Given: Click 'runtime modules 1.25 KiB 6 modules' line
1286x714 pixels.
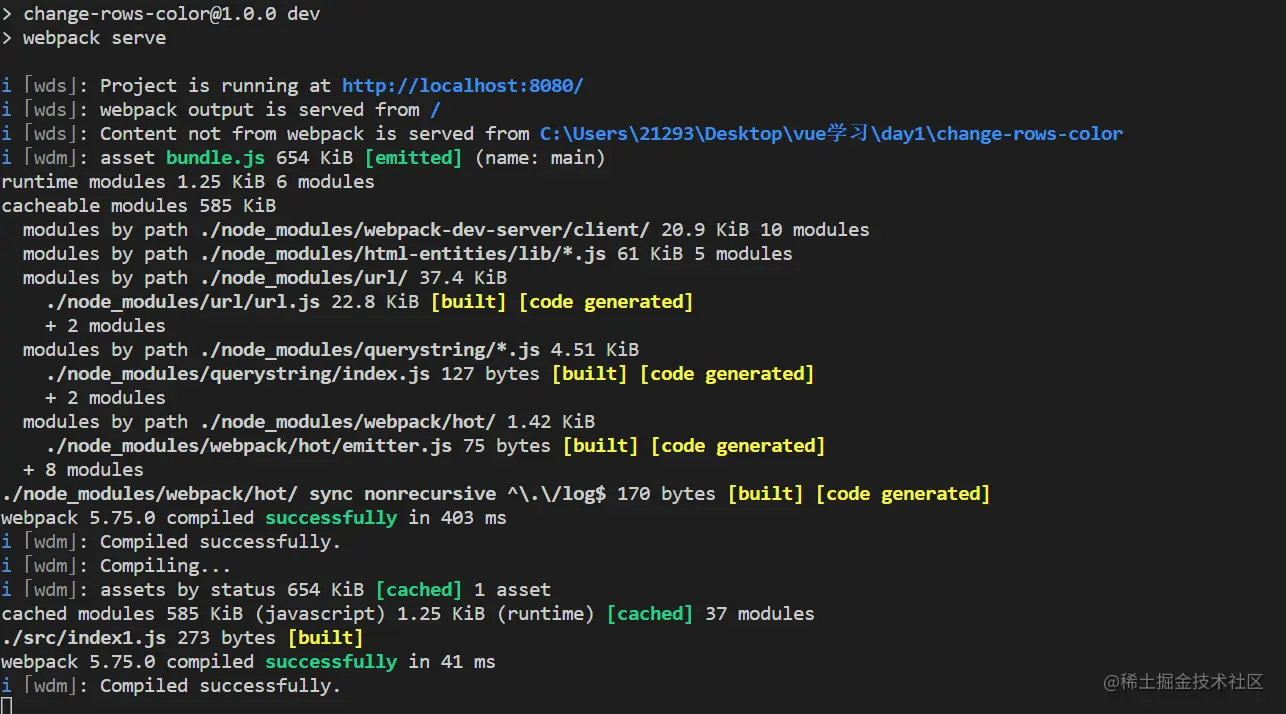Looking at the screenshot, I should [188, 182].
